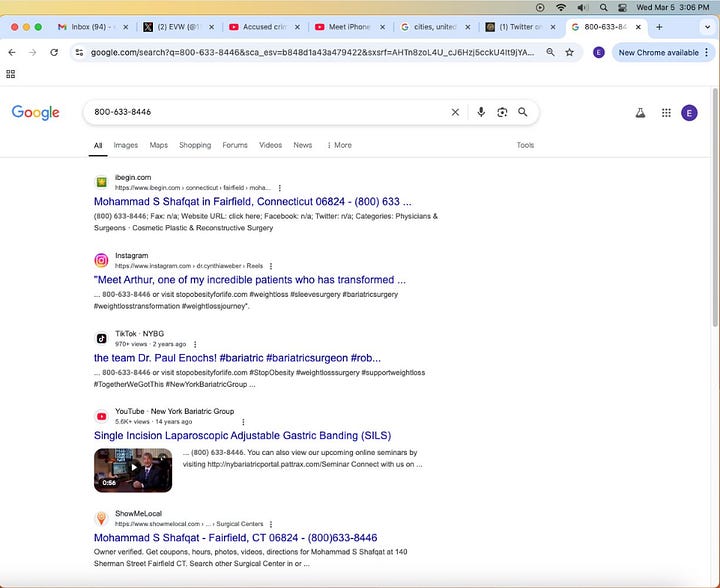Open Chrome profile avatar in toolbar
Screen dimensions: 720x588
pos(598,52)
